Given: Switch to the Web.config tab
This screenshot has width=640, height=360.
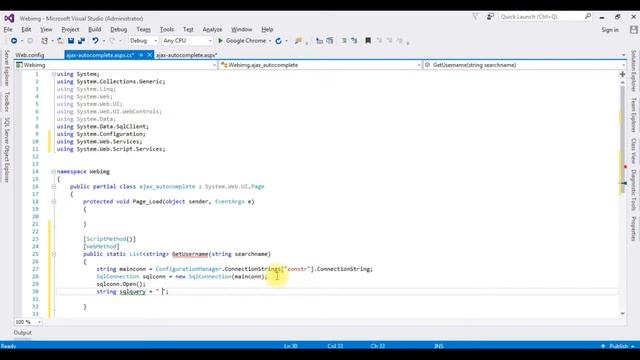Looking at the screenshot, I should pos(30,55).
